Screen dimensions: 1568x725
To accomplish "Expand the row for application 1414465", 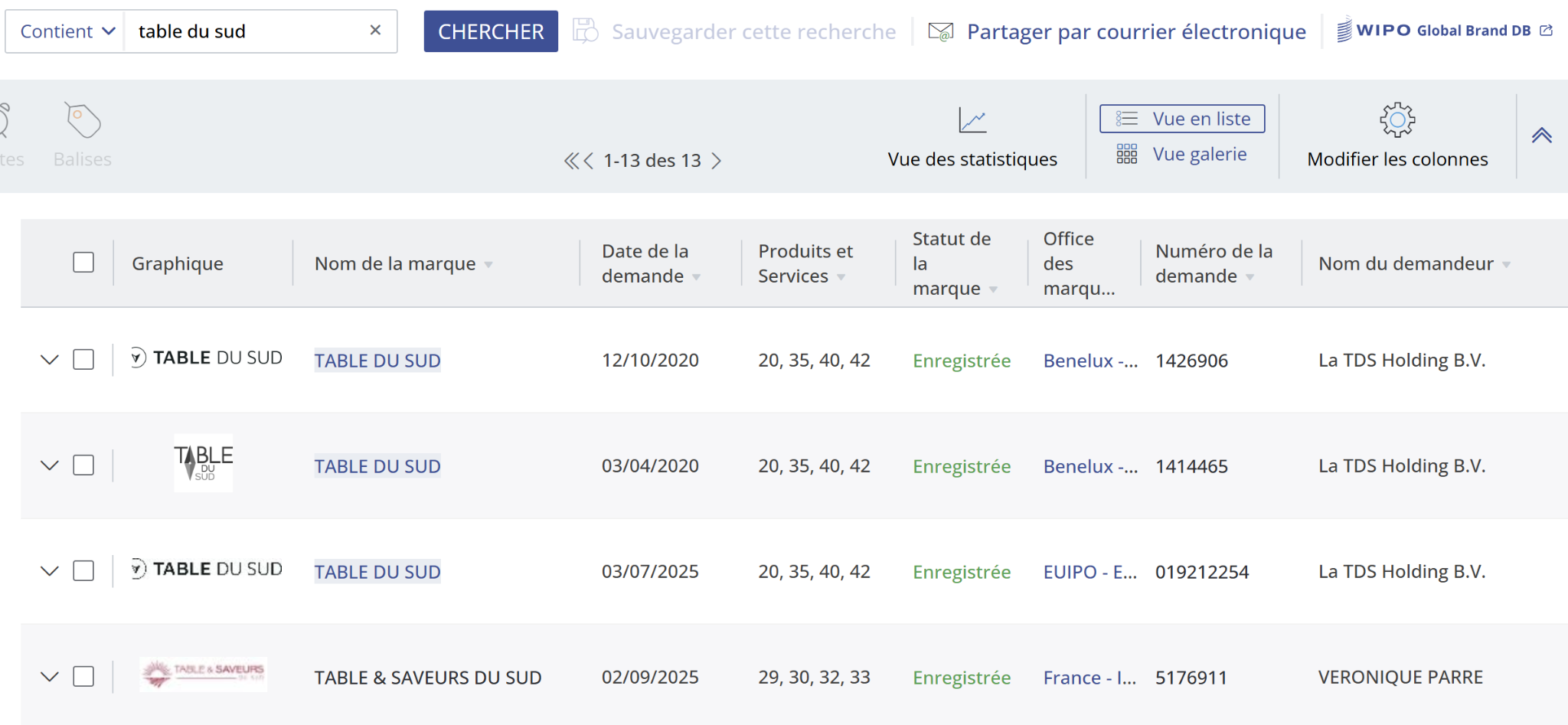I will [50, 465].
